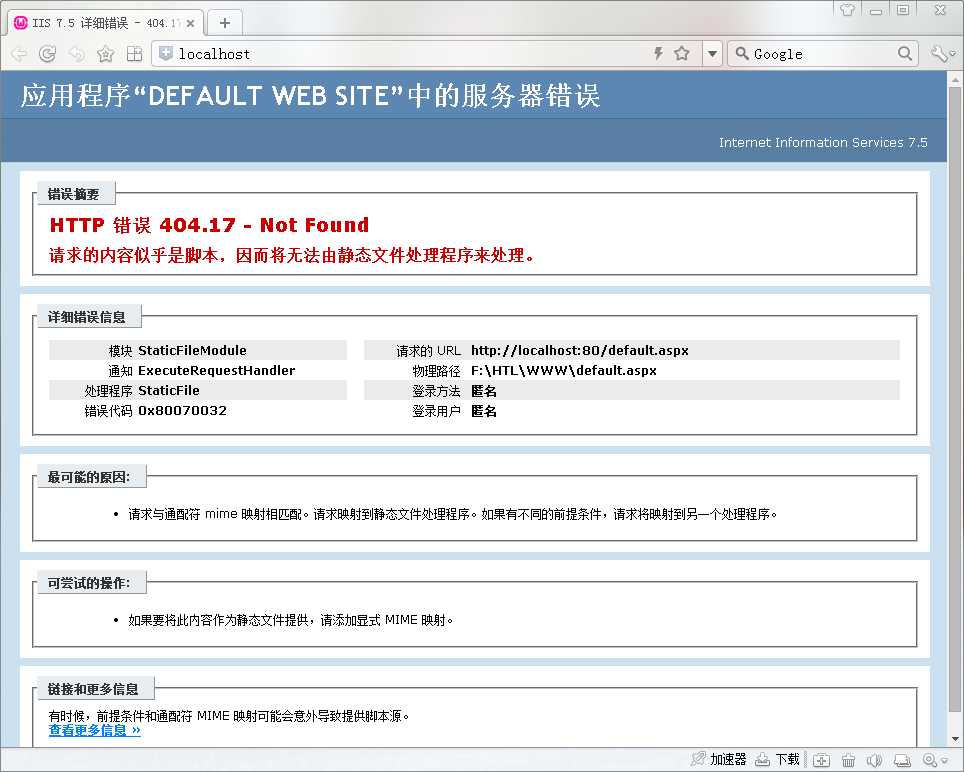Click the site security shield in address bar

(165, 53)
